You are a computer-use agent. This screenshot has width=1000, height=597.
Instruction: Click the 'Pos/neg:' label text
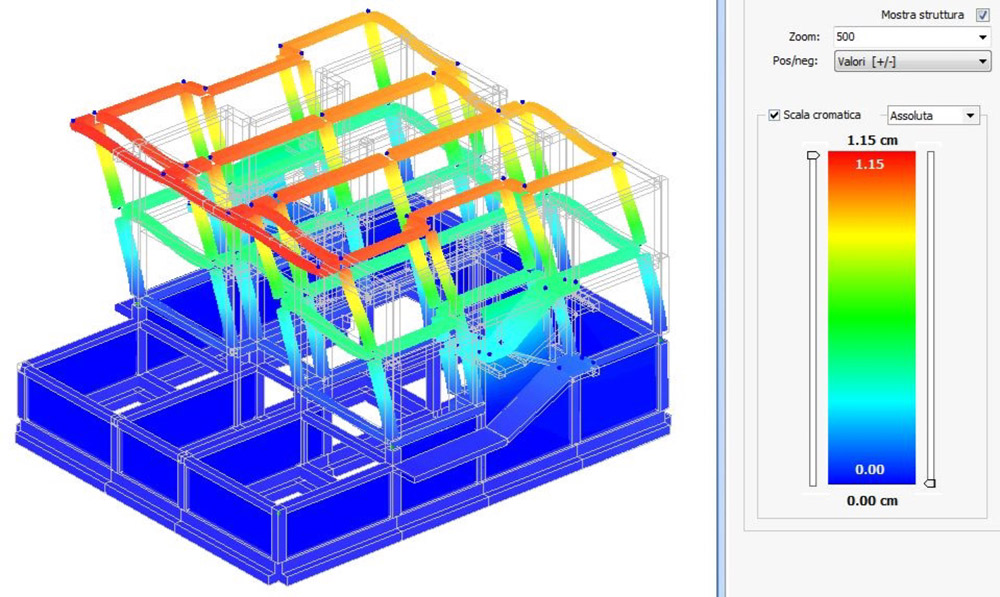click(x=795, y=61)
